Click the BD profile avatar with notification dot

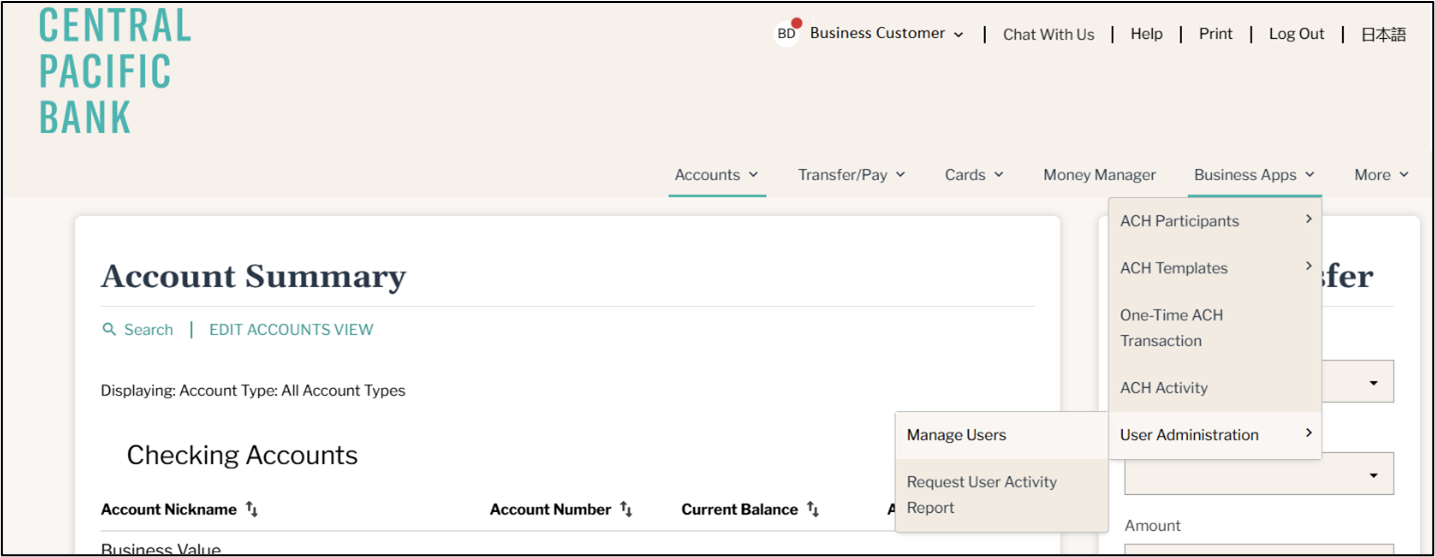(788, 33)
